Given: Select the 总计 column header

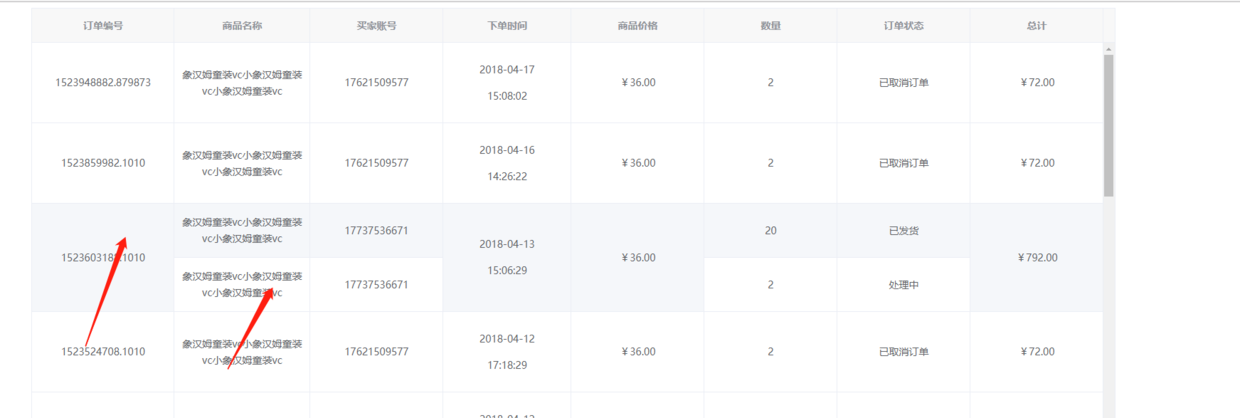Looking at the screenshot, I should point(1036,26).
